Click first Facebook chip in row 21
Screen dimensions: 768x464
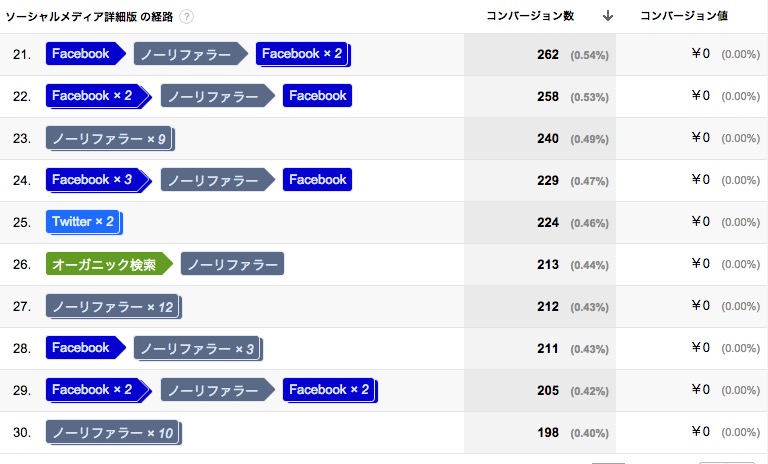click(86, 54)
